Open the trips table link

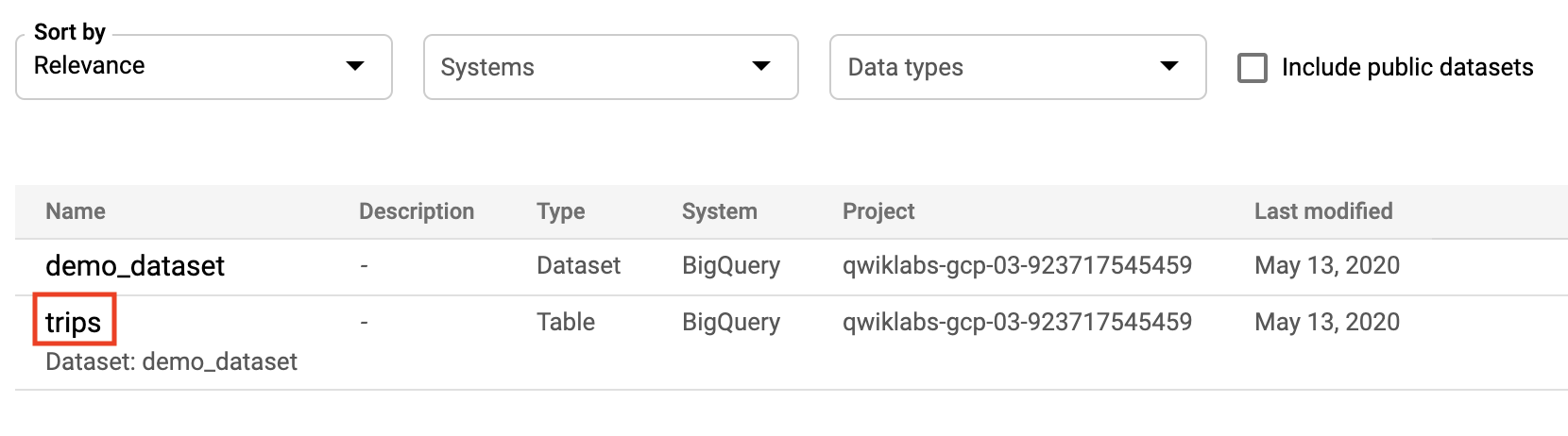tap(74, 322)
